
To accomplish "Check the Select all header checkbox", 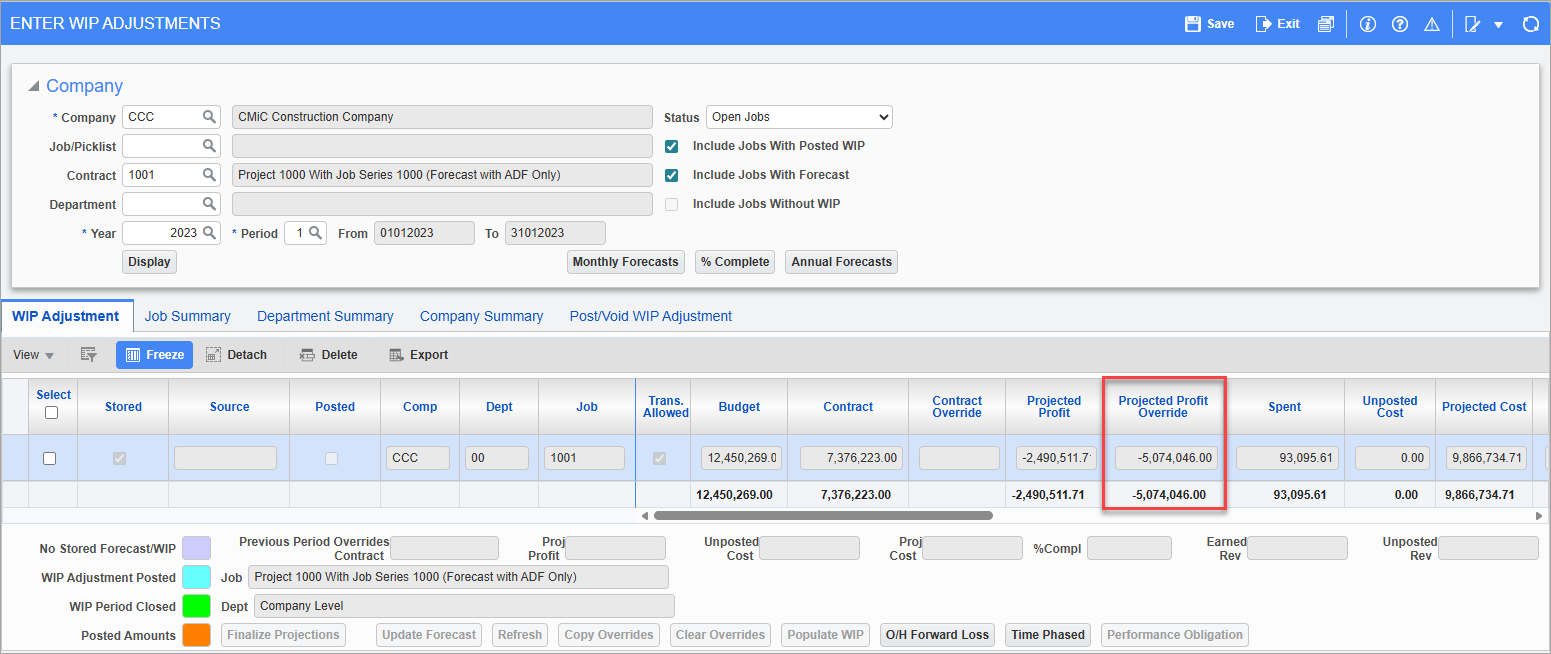I will pos(53,413).
